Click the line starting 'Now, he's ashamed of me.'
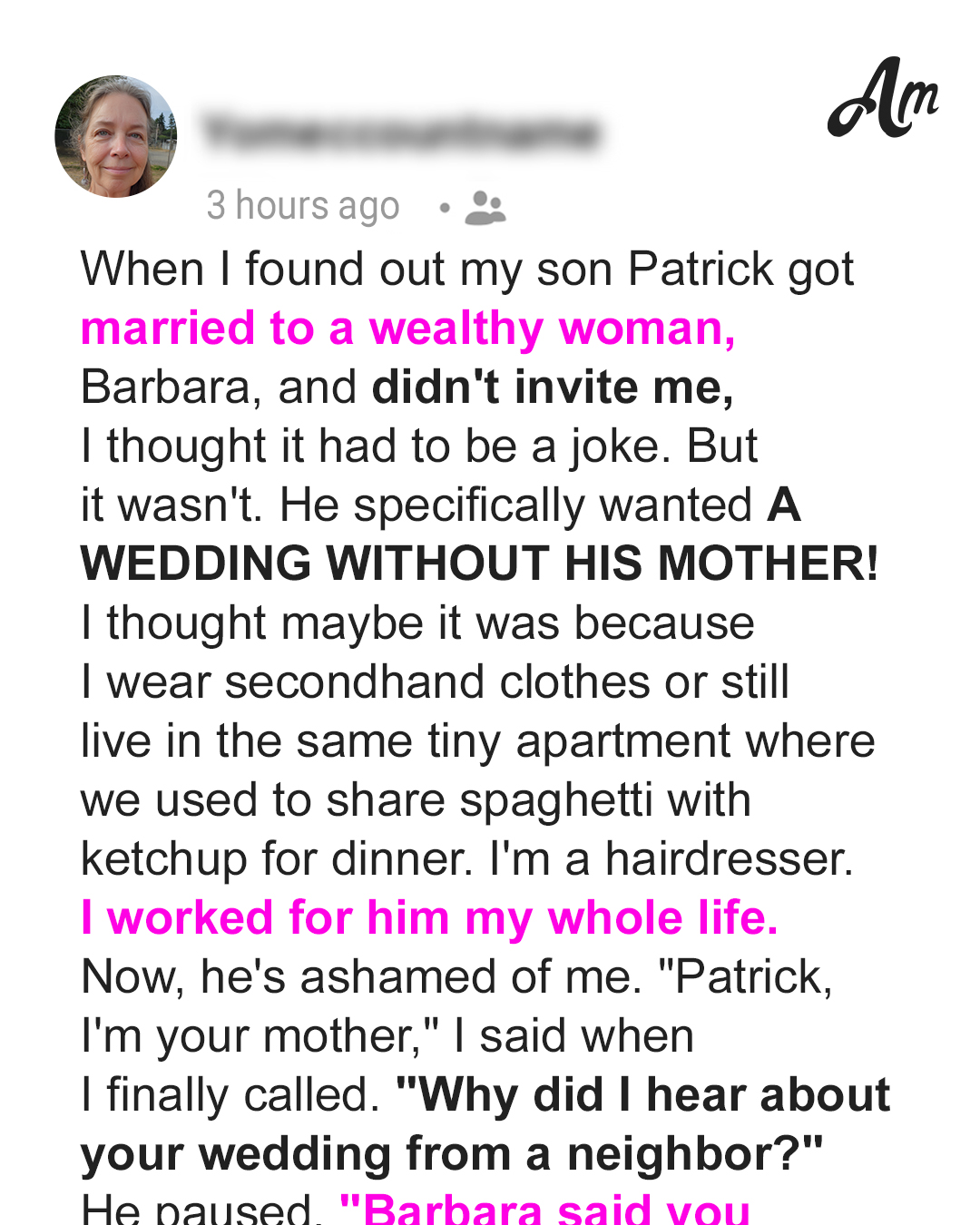980x1225 pixels. tap(456, 977)
